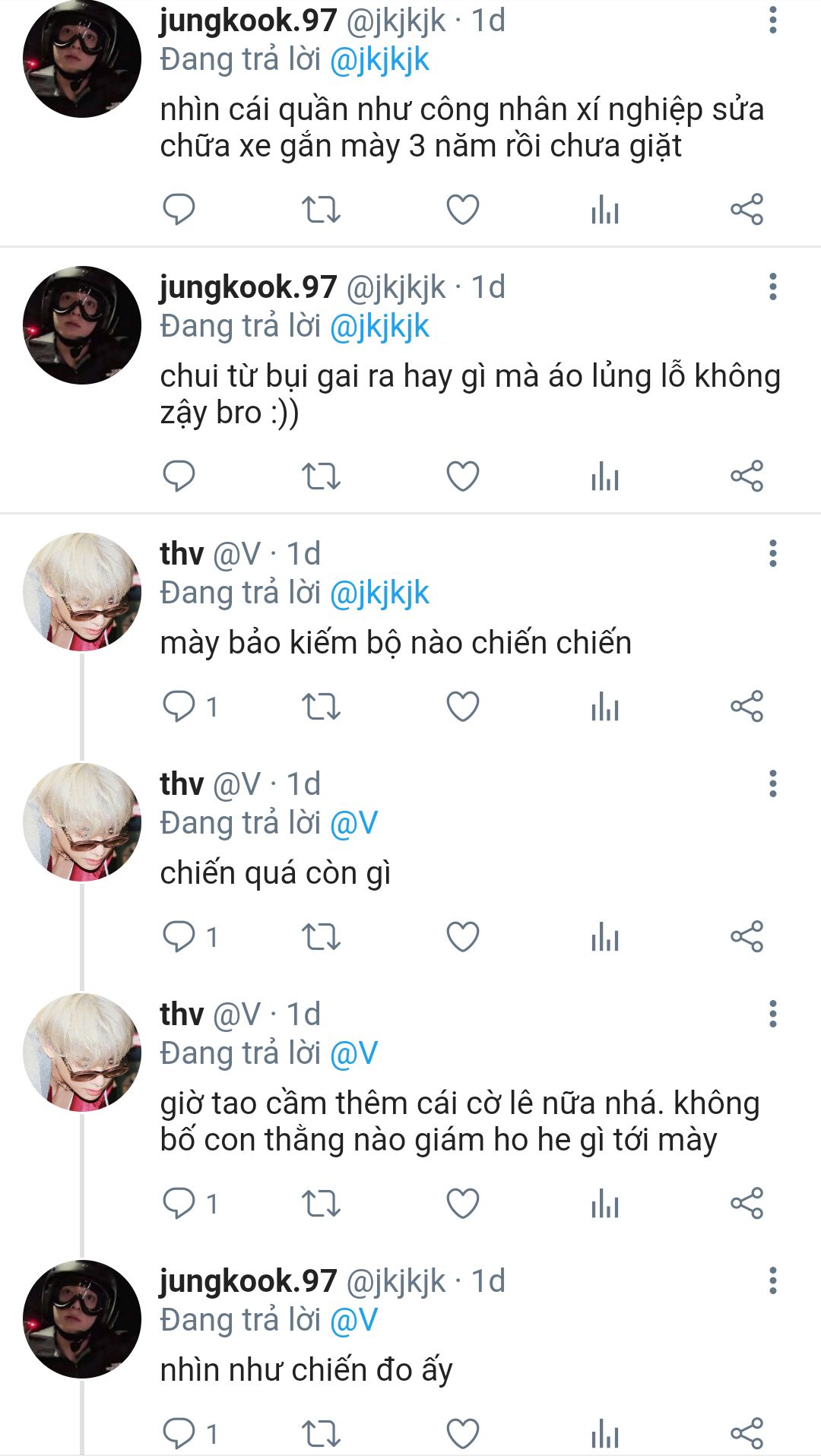Screen dimensions: 821x1456
Task: Share the 'giờ tao cầm thêm cái cờ' tweet
Action: 747,1204
